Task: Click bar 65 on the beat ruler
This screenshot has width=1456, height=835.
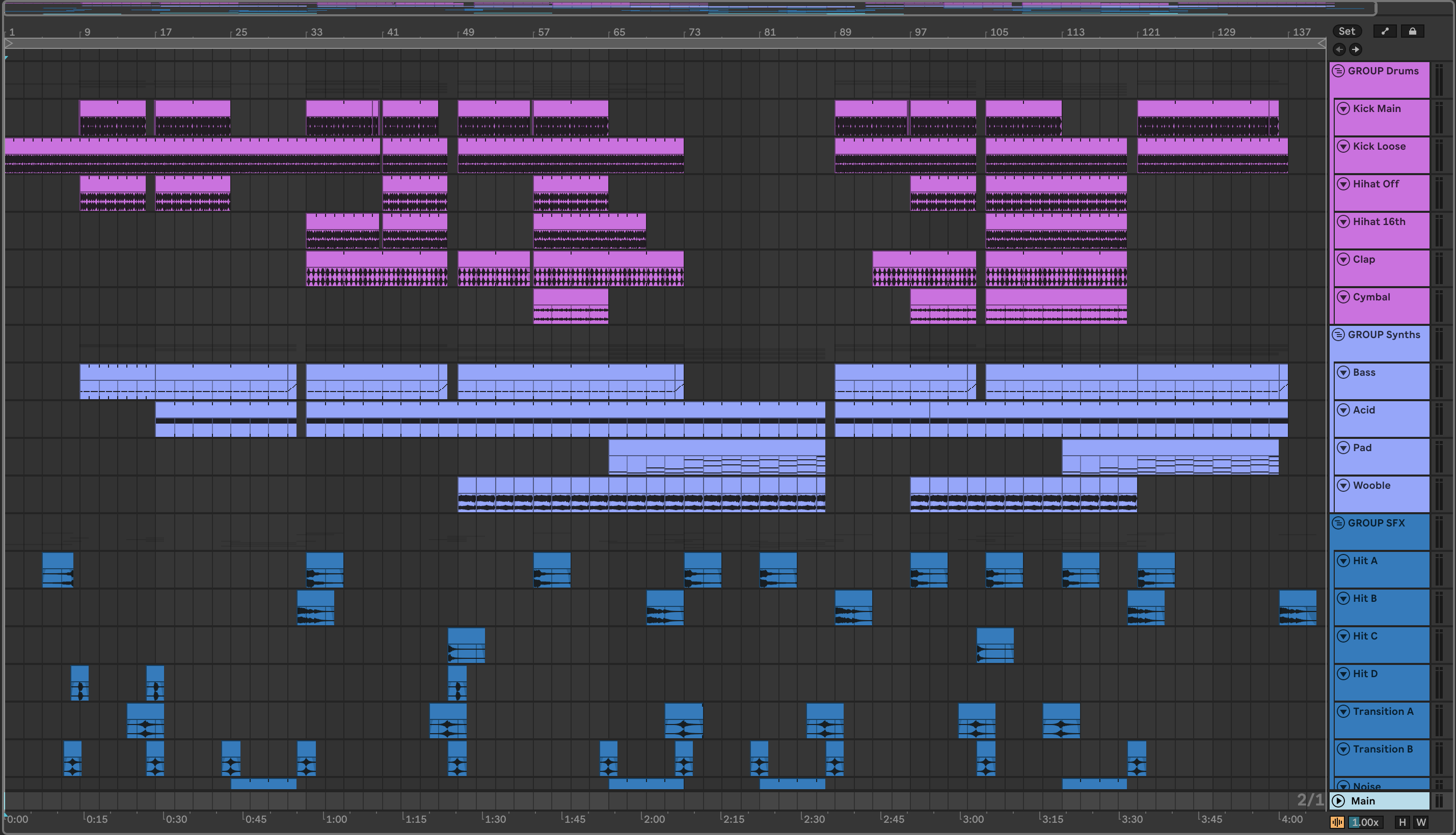Action: point(618,32)
